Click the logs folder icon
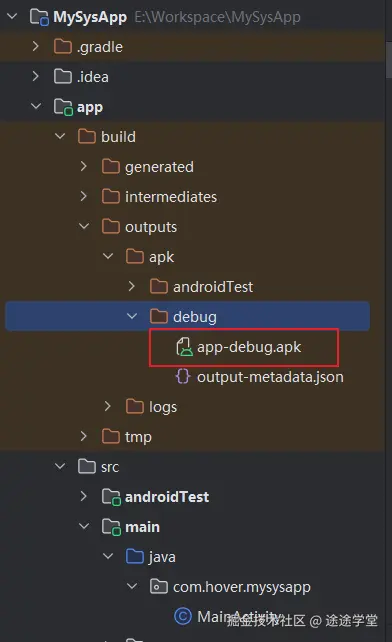The height and width of the screenshot is (642, 392). tap(135, 406)
